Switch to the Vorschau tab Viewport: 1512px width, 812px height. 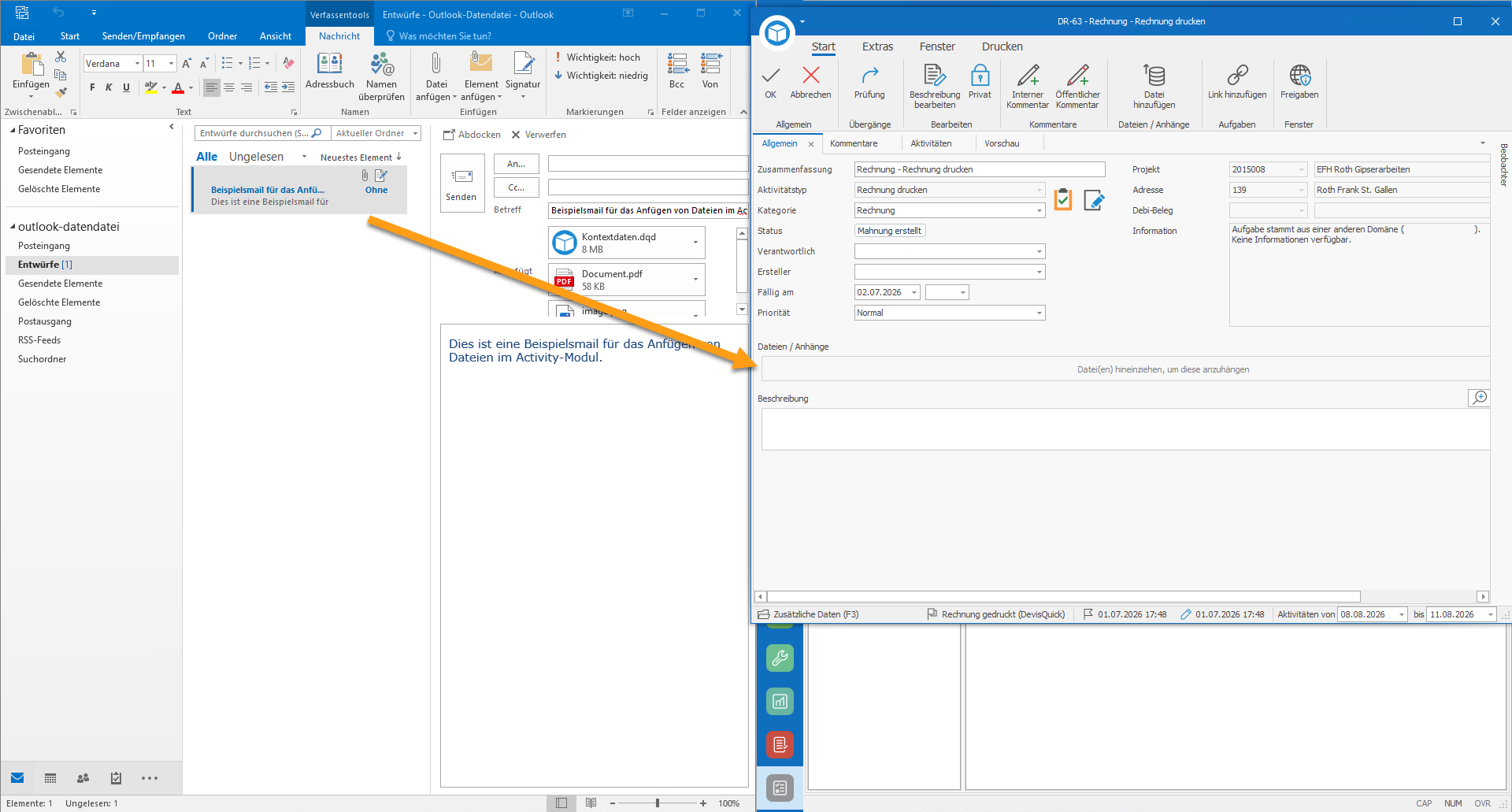tap(1002, 143)
